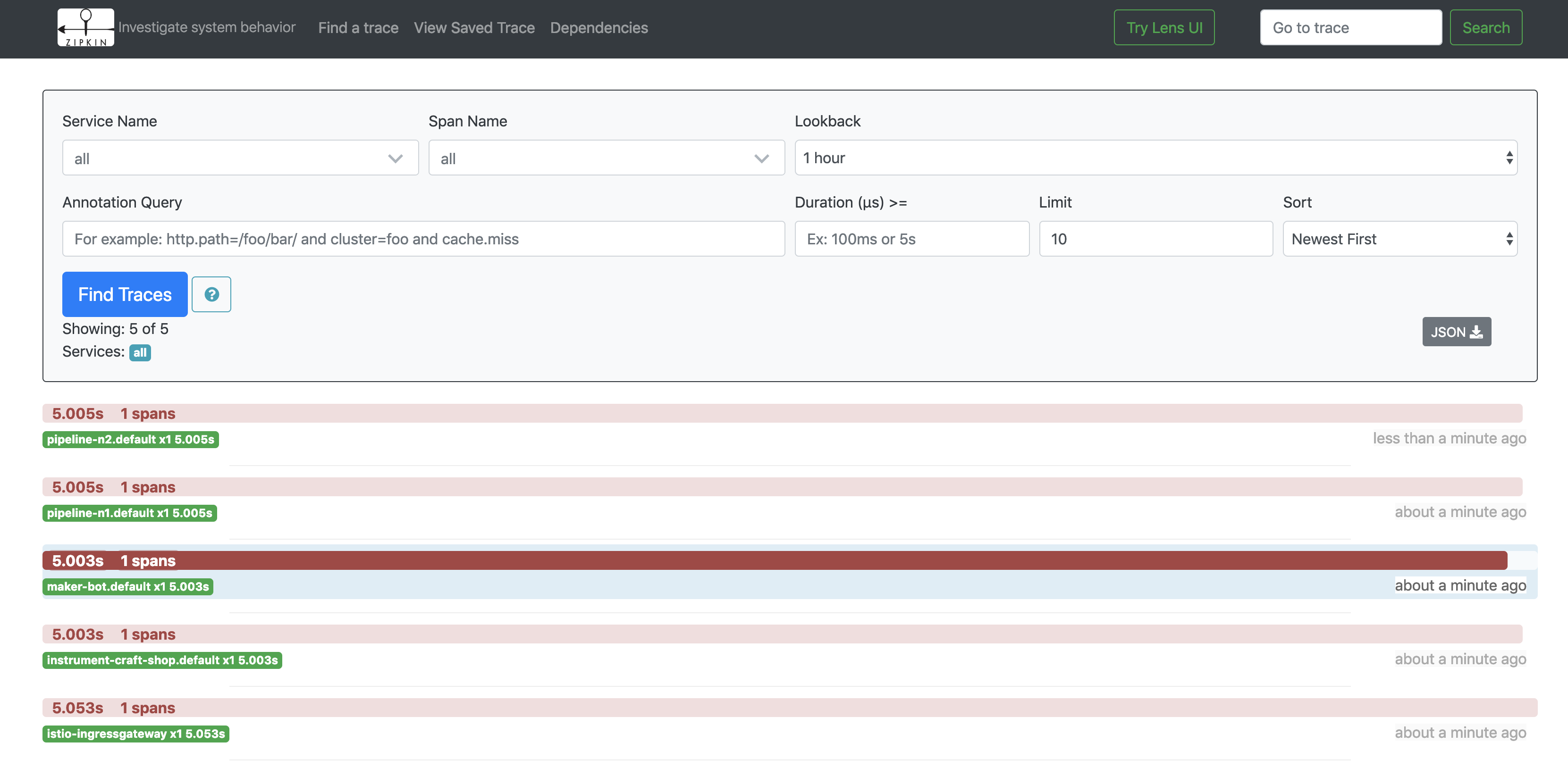Go to View Saved Trace page

click(473, 28)
